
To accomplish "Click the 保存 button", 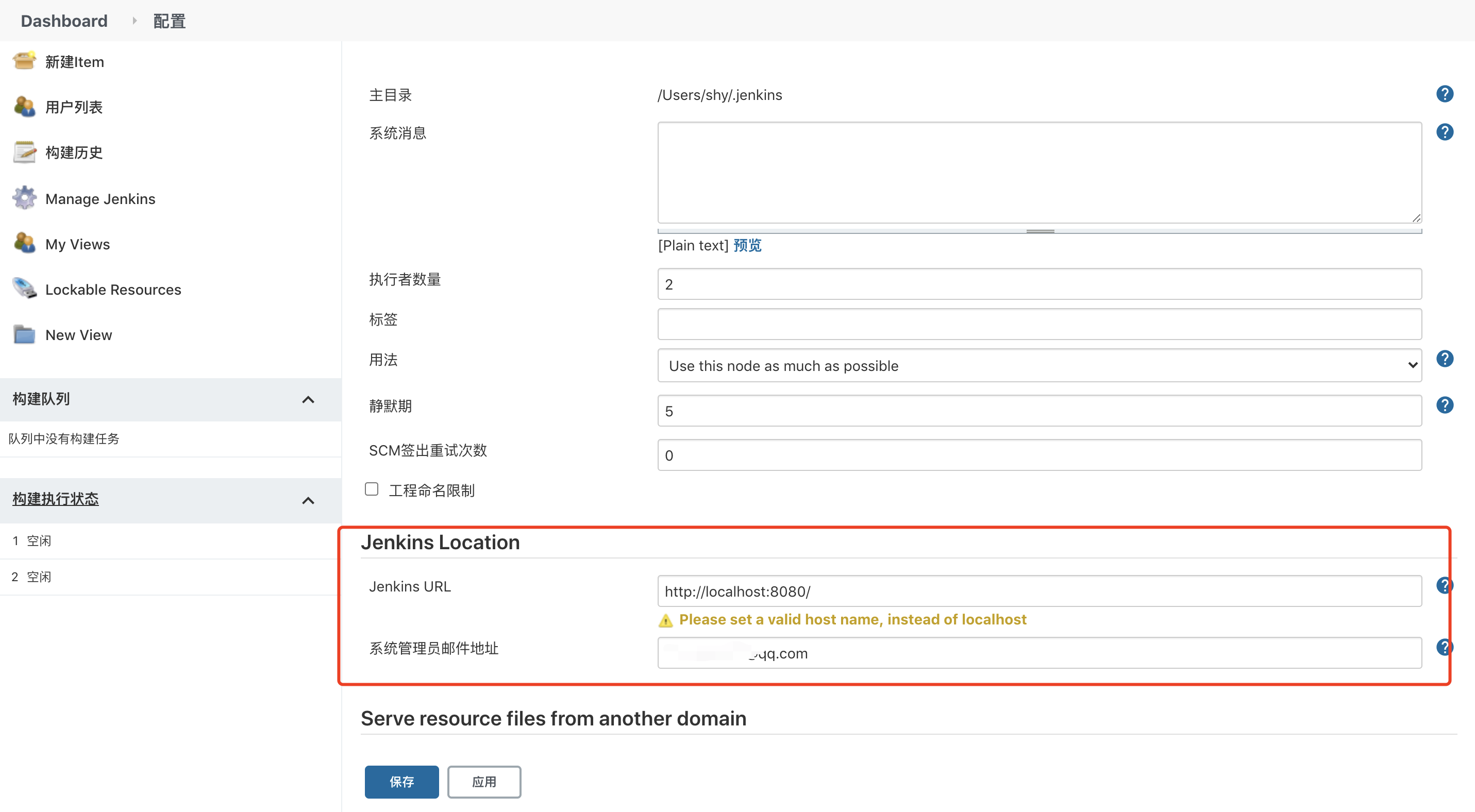I will 401,782.
